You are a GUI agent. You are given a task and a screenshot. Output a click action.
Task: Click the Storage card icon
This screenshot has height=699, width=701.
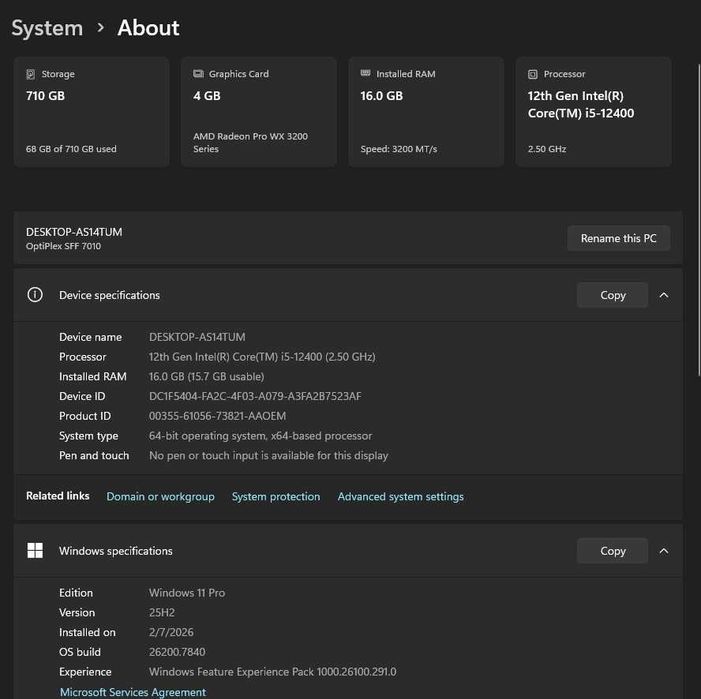tap(30, 74)
